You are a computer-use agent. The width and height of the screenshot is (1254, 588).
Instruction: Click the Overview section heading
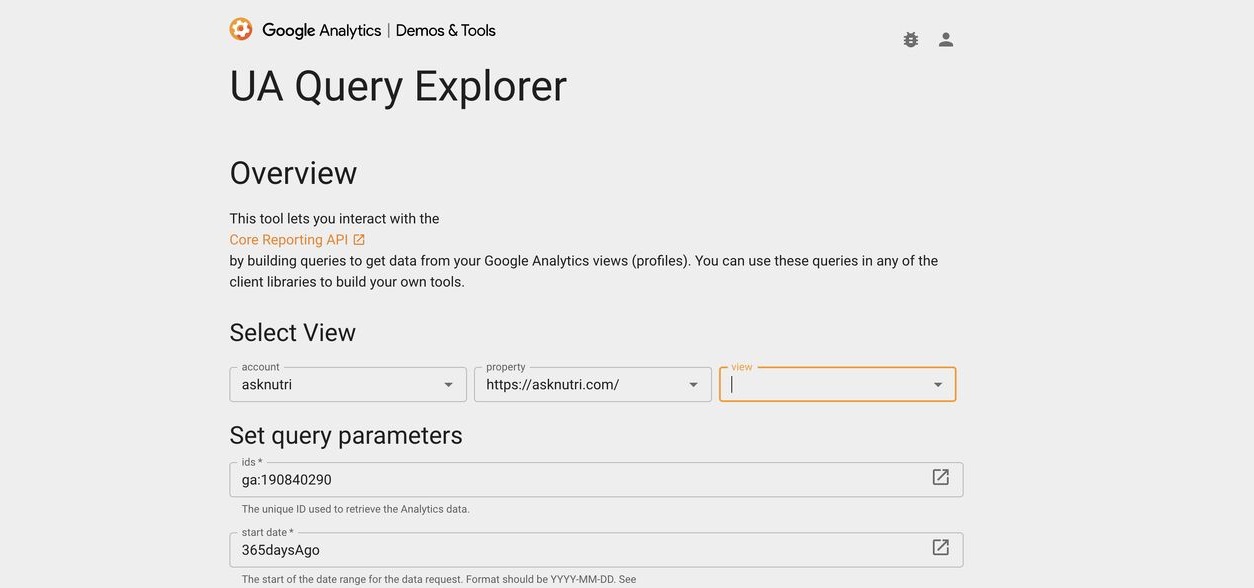pyautogui.click(x=293, y=174)
